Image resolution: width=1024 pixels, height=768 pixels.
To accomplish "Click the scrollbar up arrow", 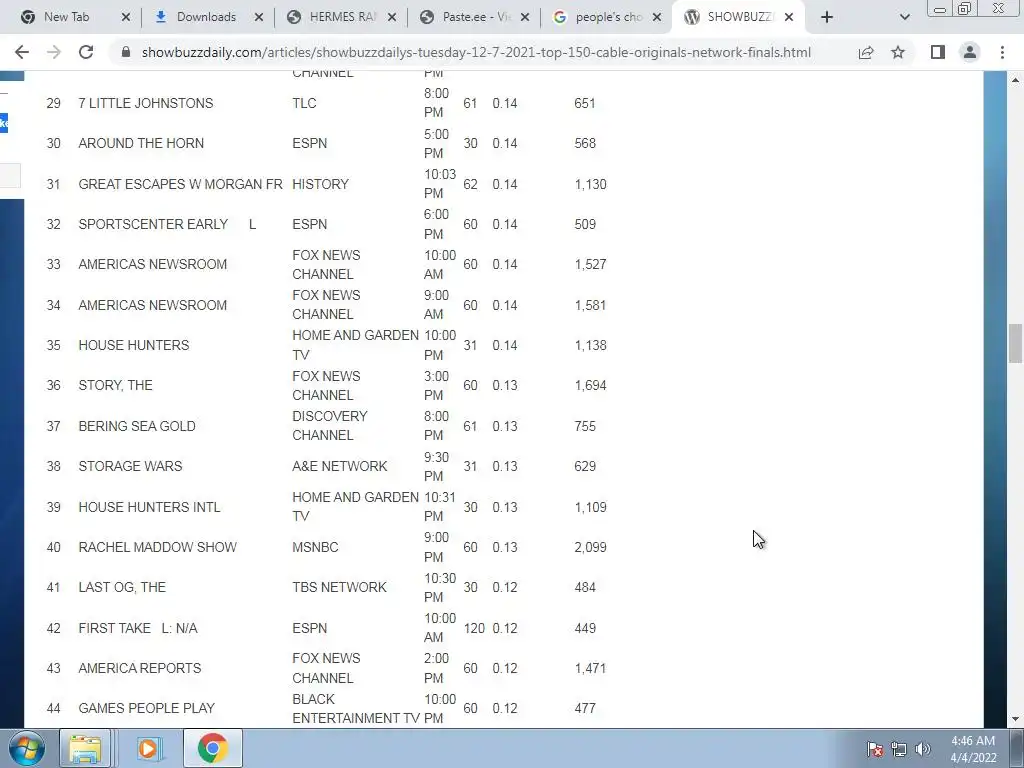I will tap(1015, 80).
